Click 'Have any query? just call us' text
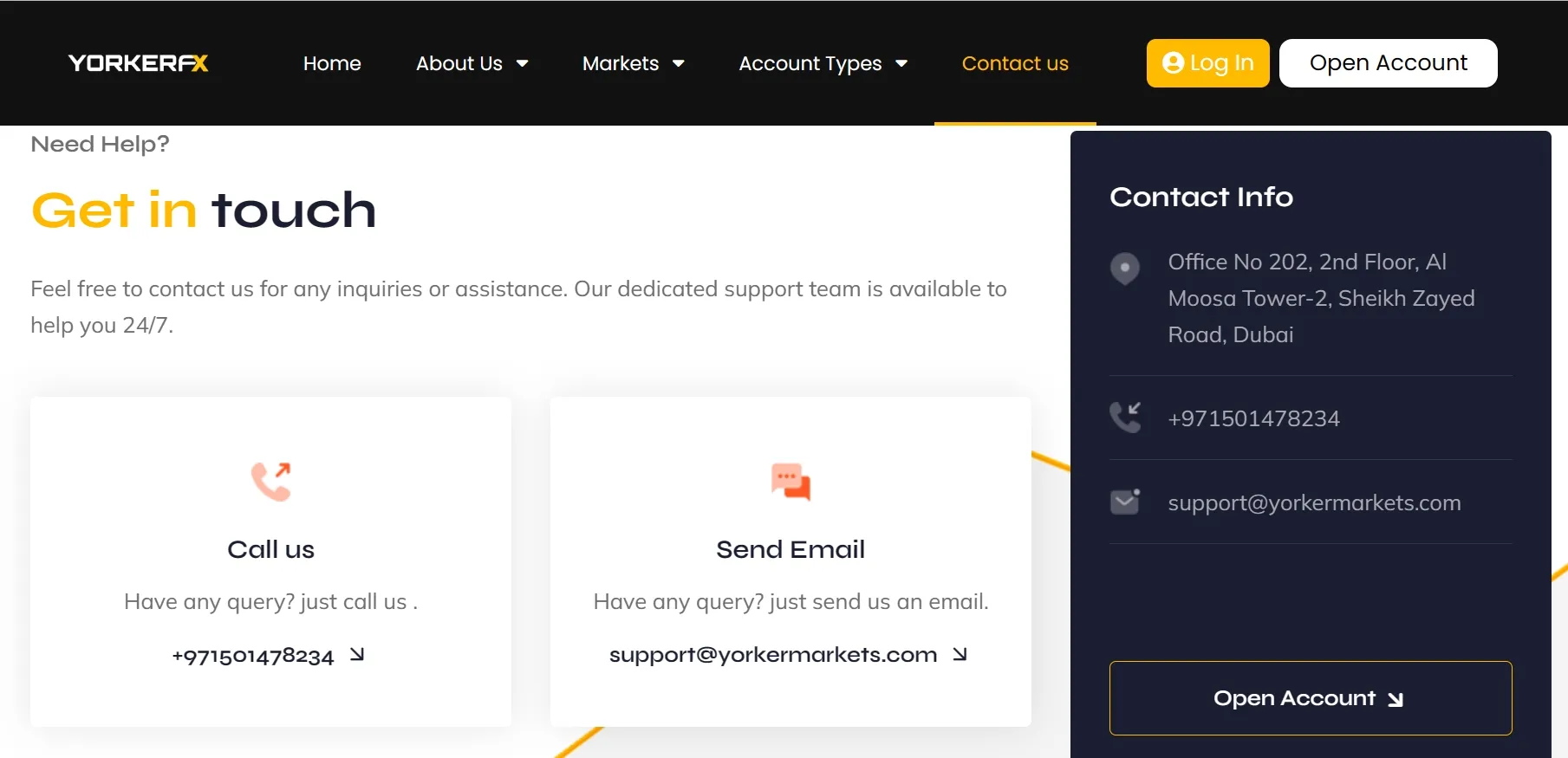The width and height of the screenshot is (1568, 758). pyautogui.click(x=270, y=602)
